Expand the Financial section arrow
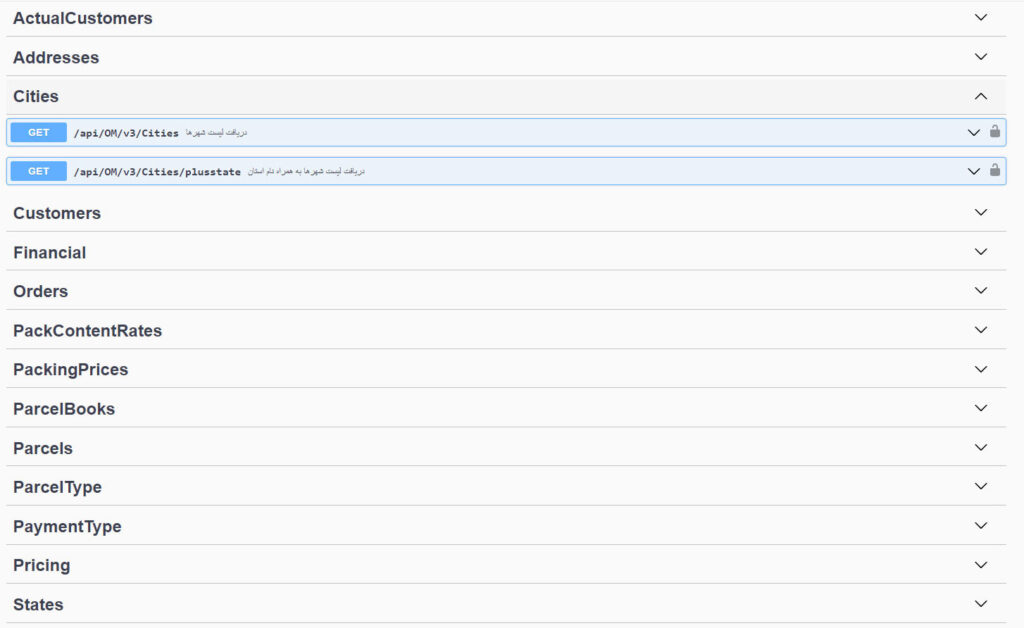1024x628 pixels. coord(980,252)
